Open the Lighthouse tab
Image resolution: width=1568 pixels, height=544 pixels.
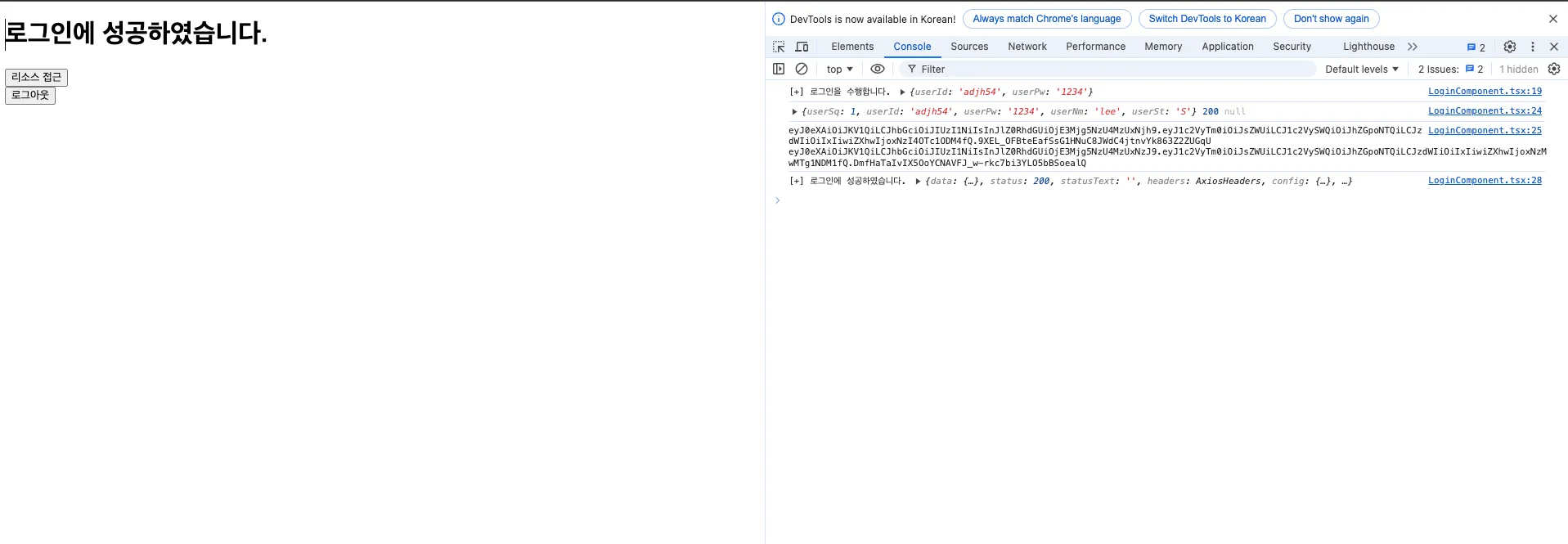pyautogui.click(x=1368, y=47)
